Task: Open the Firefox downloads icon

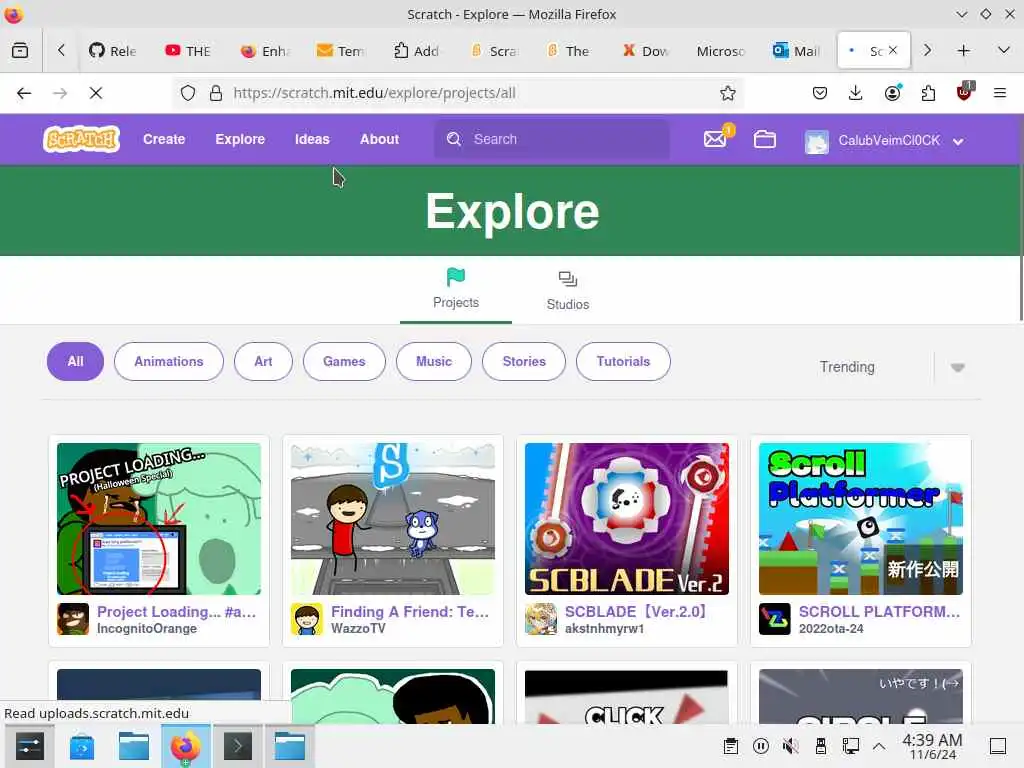Action: [x=856, y=93]
